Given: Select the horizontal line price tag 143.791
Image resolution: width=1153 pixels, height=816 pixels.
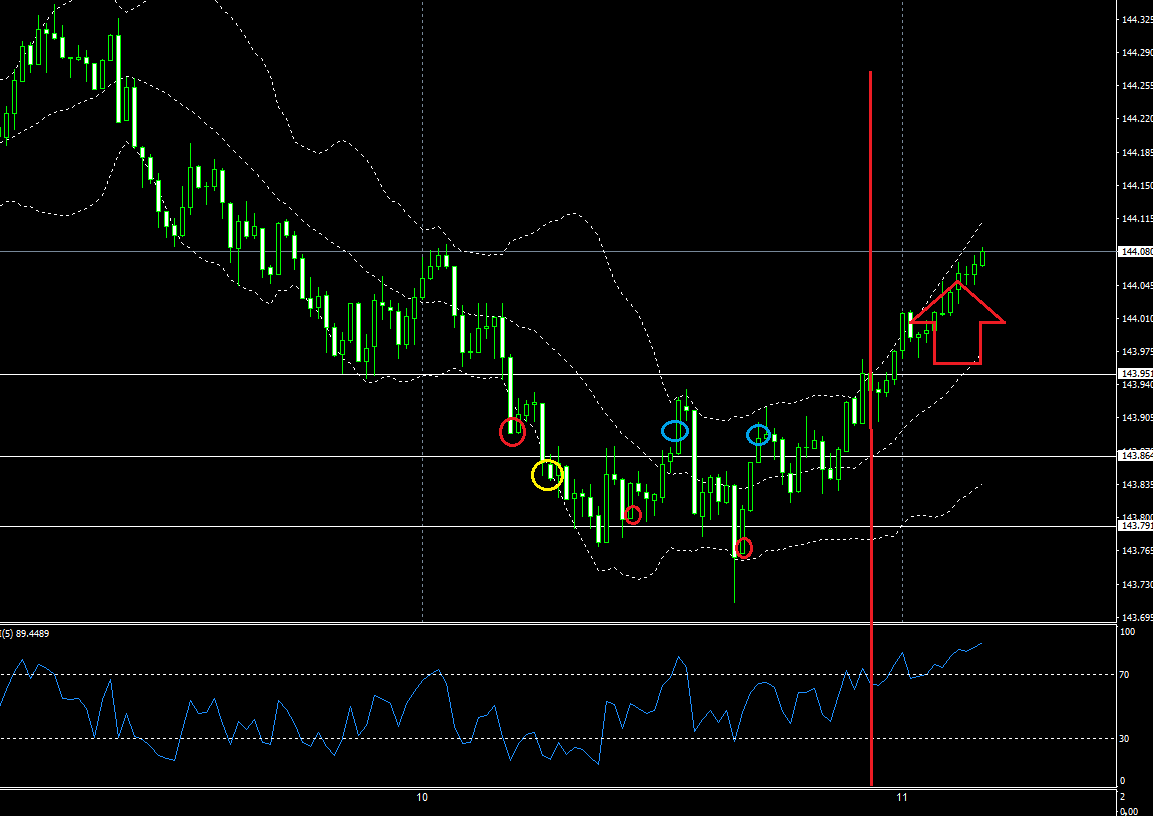Looking at the screenshot, I should 1135,526.
